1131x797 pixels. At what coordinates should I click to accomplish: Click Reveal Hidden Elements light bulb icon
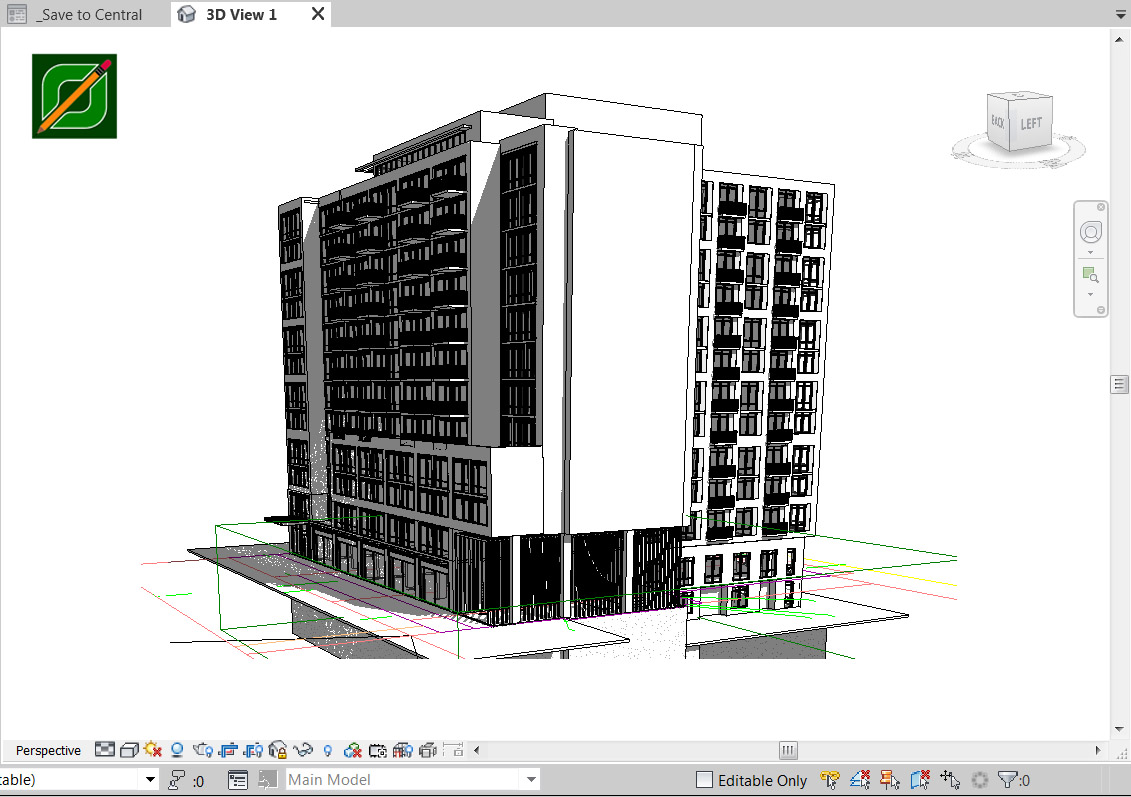coord(327,750)
